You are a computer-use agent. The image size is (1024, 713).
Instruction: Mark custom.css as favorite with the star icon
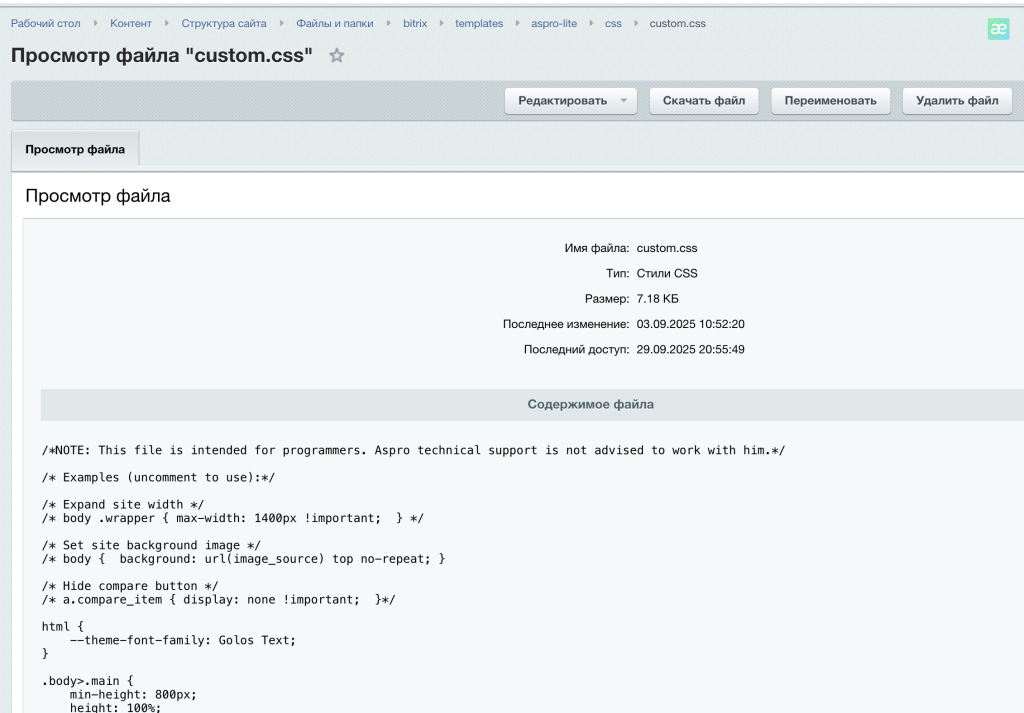click(336, 56)
